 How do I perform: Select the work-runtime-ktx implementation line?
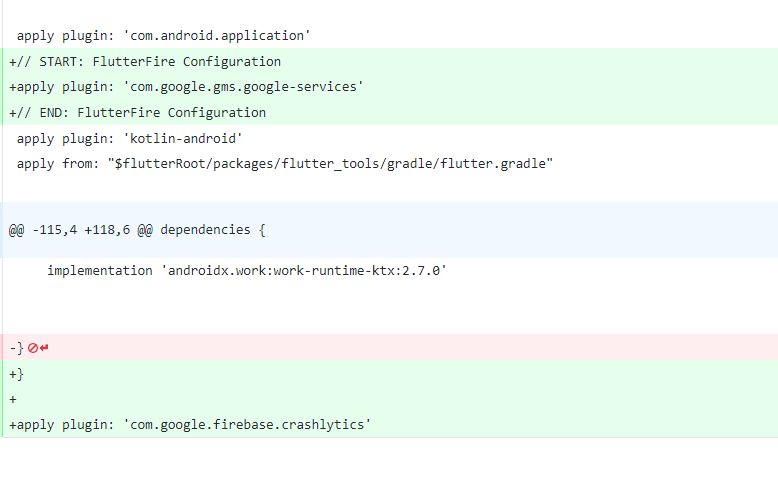(x=390, y=271)
